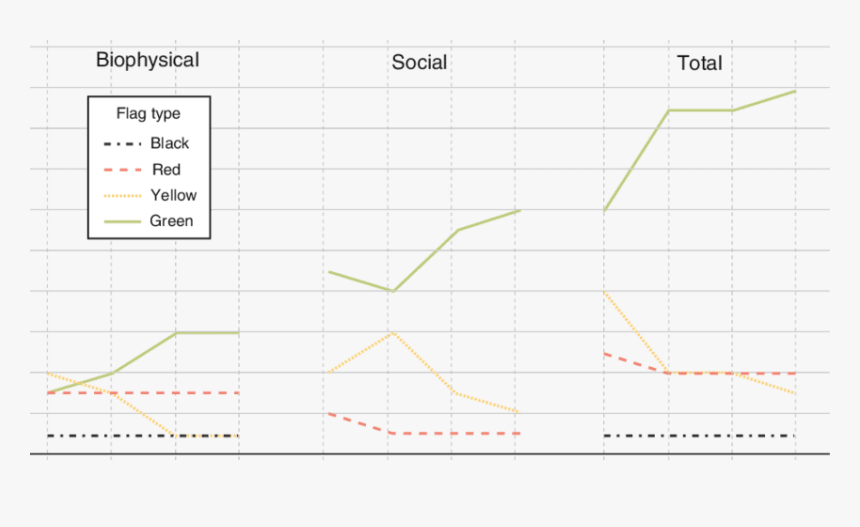Click the red dashed legend line sample
Image resolution: width=860 pixels, height=527 pixels.
120,170
